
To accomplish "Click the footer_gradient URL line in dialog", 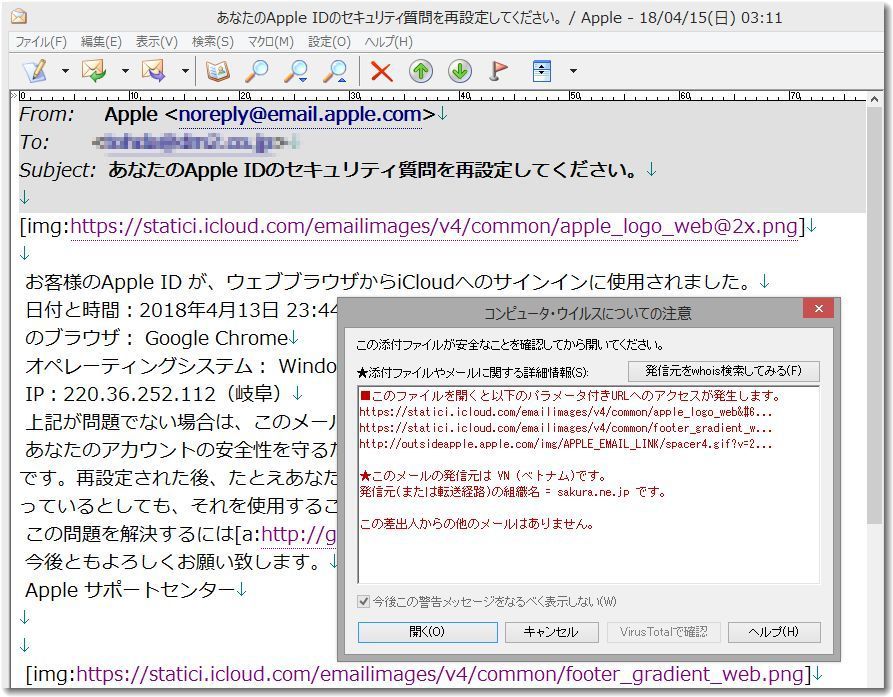I will click(x=566, y=428).
